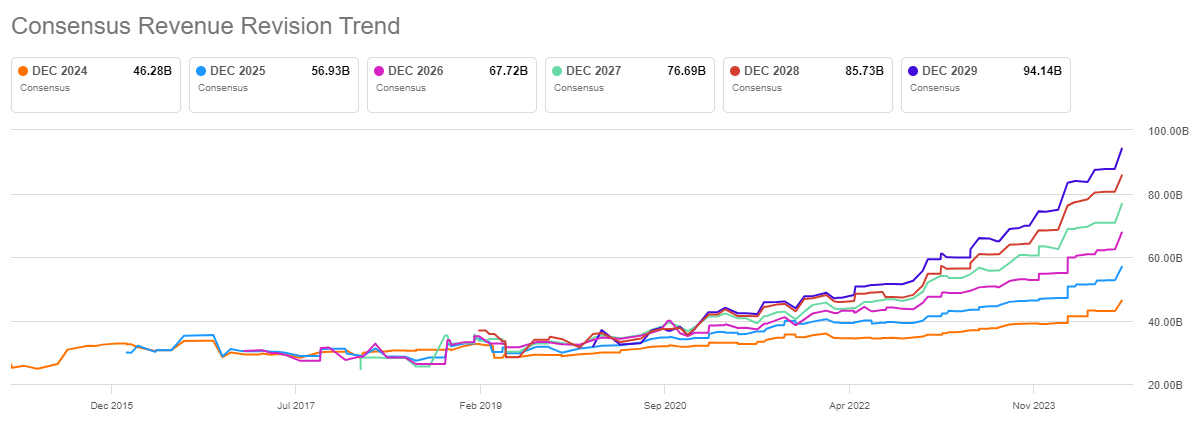This screenshot has width=1201, height=426.
Task: Click the red DEC 2028 legend dot
Action: click(x=735, y=71)
